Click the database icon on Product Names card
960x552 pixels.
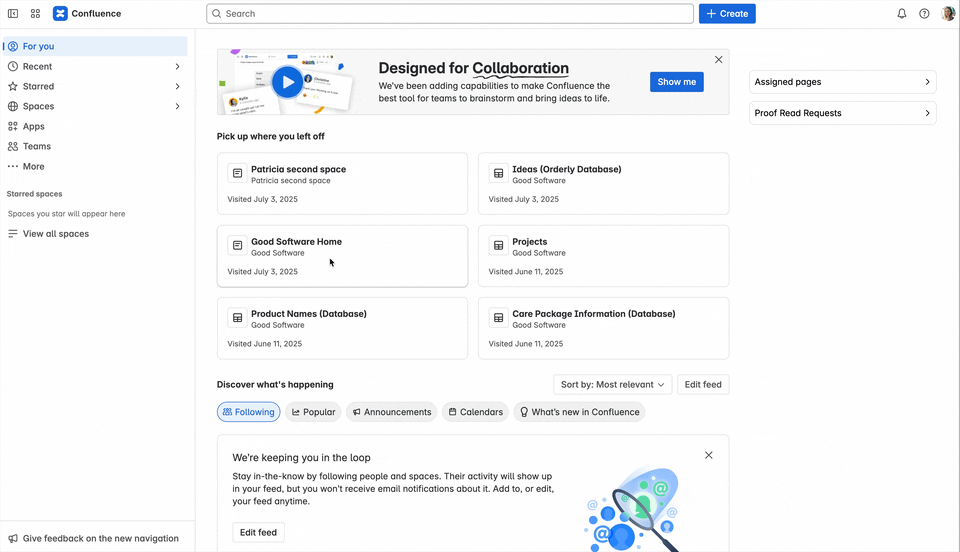pos(238,318)
